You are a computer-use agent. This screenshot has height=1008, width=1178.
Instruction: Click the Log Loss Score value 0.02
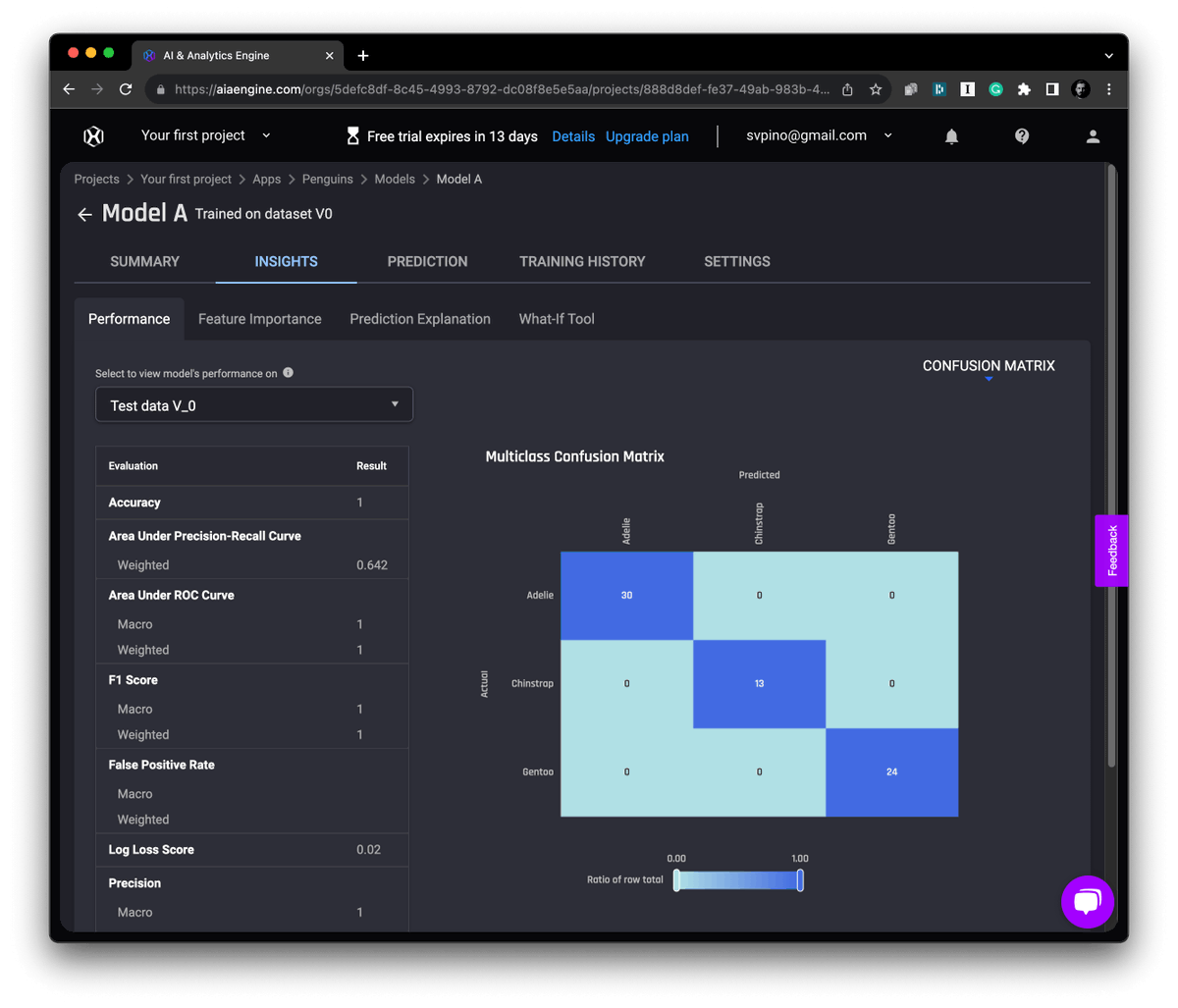pyautogui.click(x=368, y=850)
